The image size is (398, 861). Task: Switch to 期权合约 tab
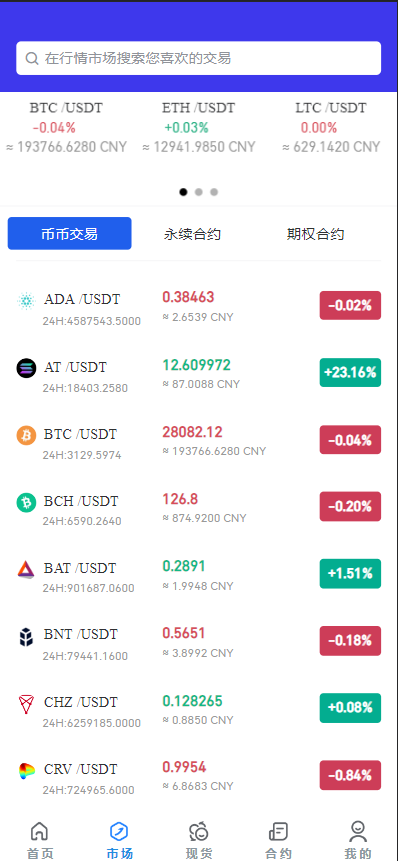[316, 234]
